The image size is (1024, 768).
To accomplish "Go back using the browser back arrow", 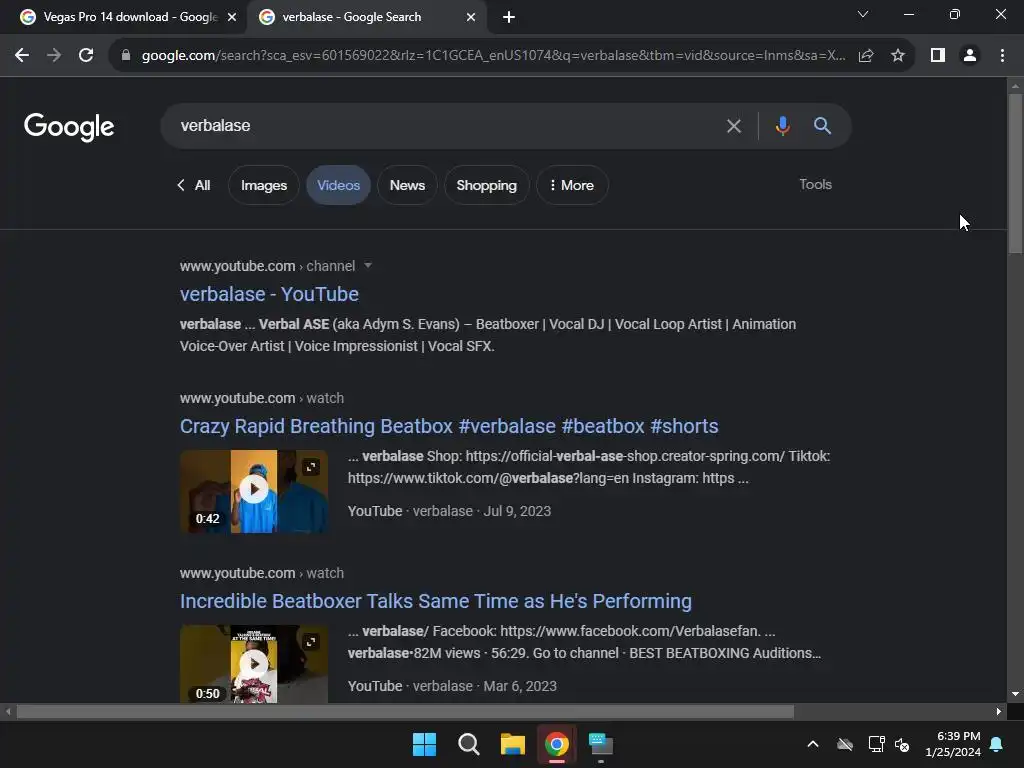I will click(x=22, y=56).
